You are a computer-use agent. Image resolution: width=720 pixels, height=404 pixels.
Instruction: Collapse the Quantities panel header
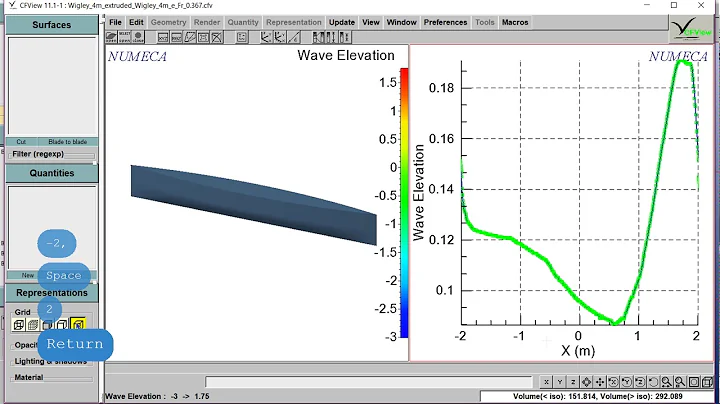(x=52, y=173)
